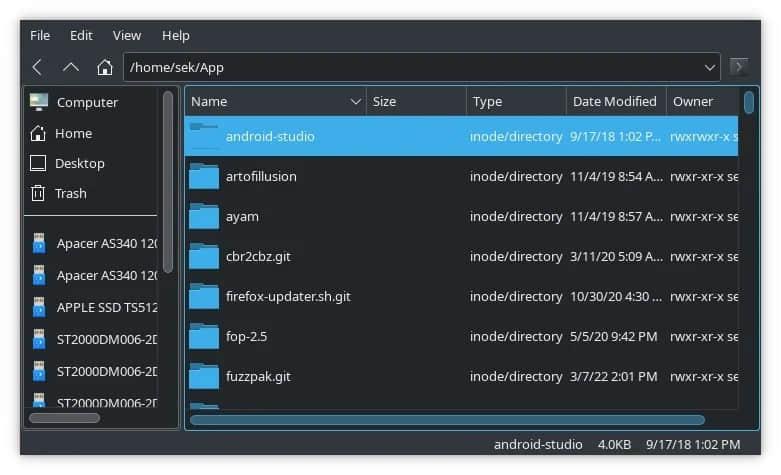Click the APPLE SSD TS512 drive icon
Screen dimensions: 781x475
click(x=39, y=307)
